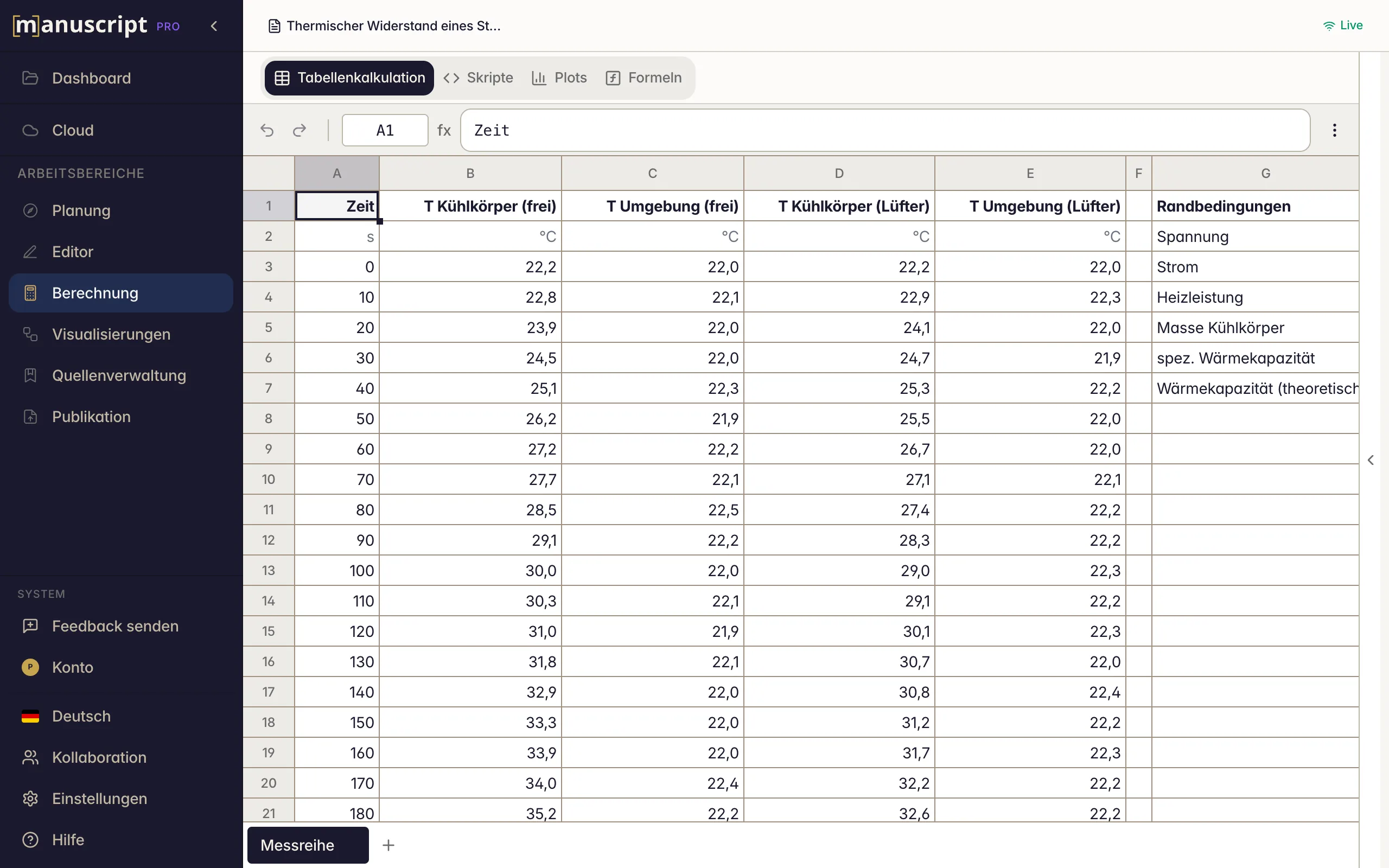The width and height of the screenshot is (1389, 868).
Task: Open Konto account page
Action: pos(121,667)
